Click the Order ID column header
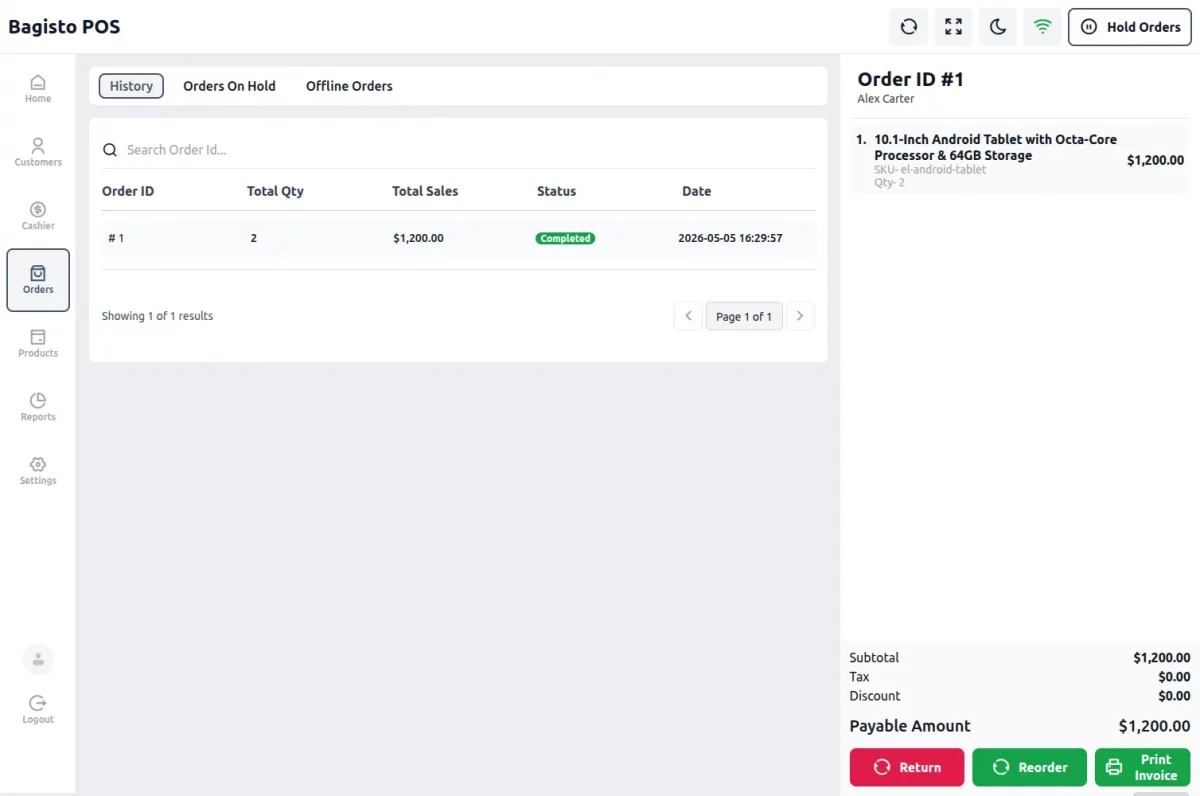The image size is (1200, 796). [128, 191]
